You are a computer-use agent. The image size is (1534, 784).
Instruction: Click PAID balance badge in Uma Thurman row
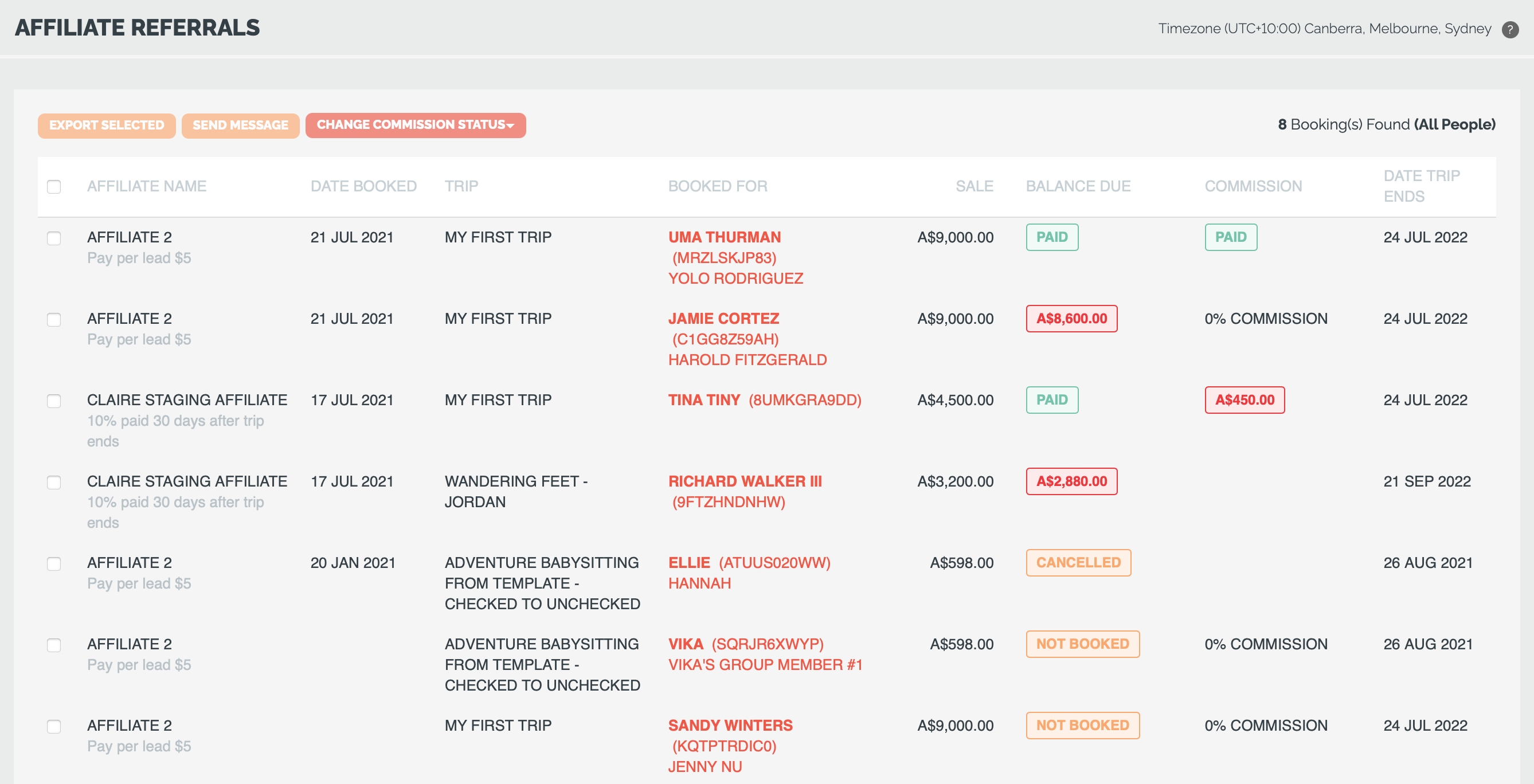[1052, 237]
